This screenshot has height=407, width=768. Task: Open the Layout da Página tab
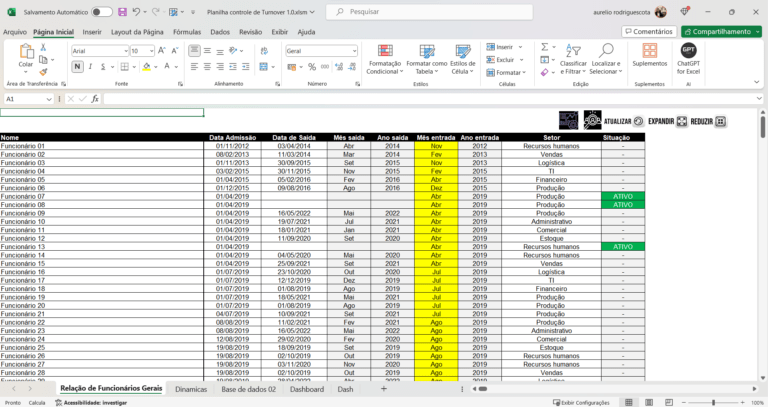pos(137,32)
